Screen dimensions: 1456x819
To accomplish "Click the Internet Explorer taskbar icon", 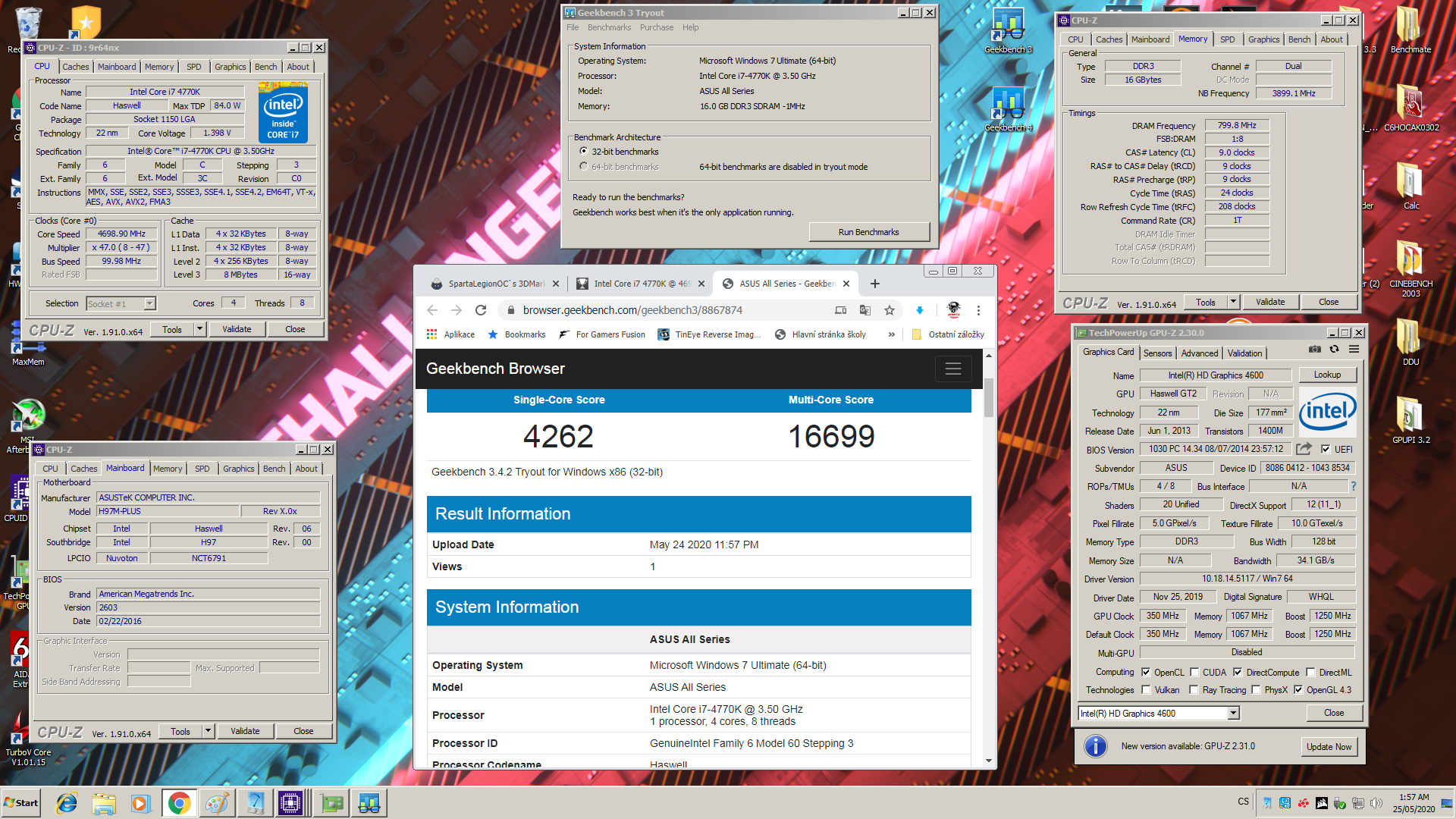I will click(67, 803).
